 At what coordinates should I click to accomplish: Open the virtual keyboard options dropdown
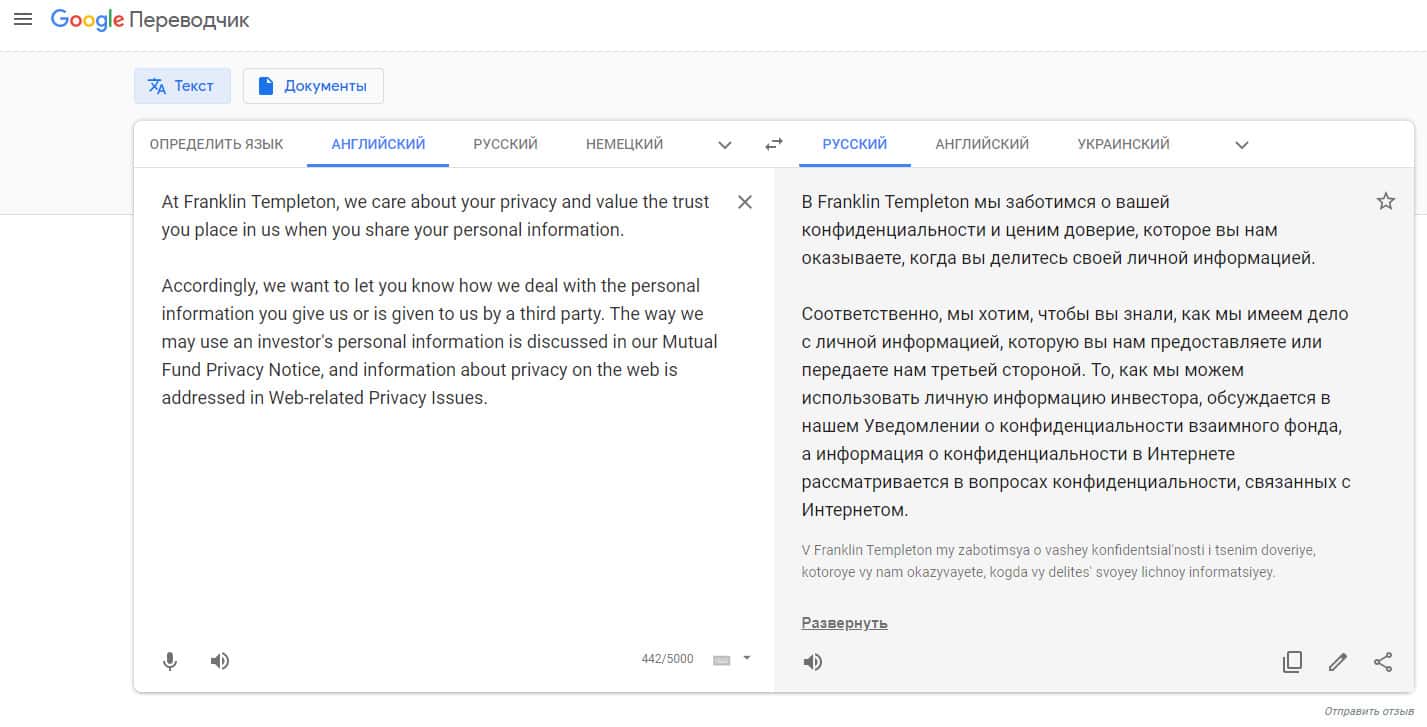(746, 658)
